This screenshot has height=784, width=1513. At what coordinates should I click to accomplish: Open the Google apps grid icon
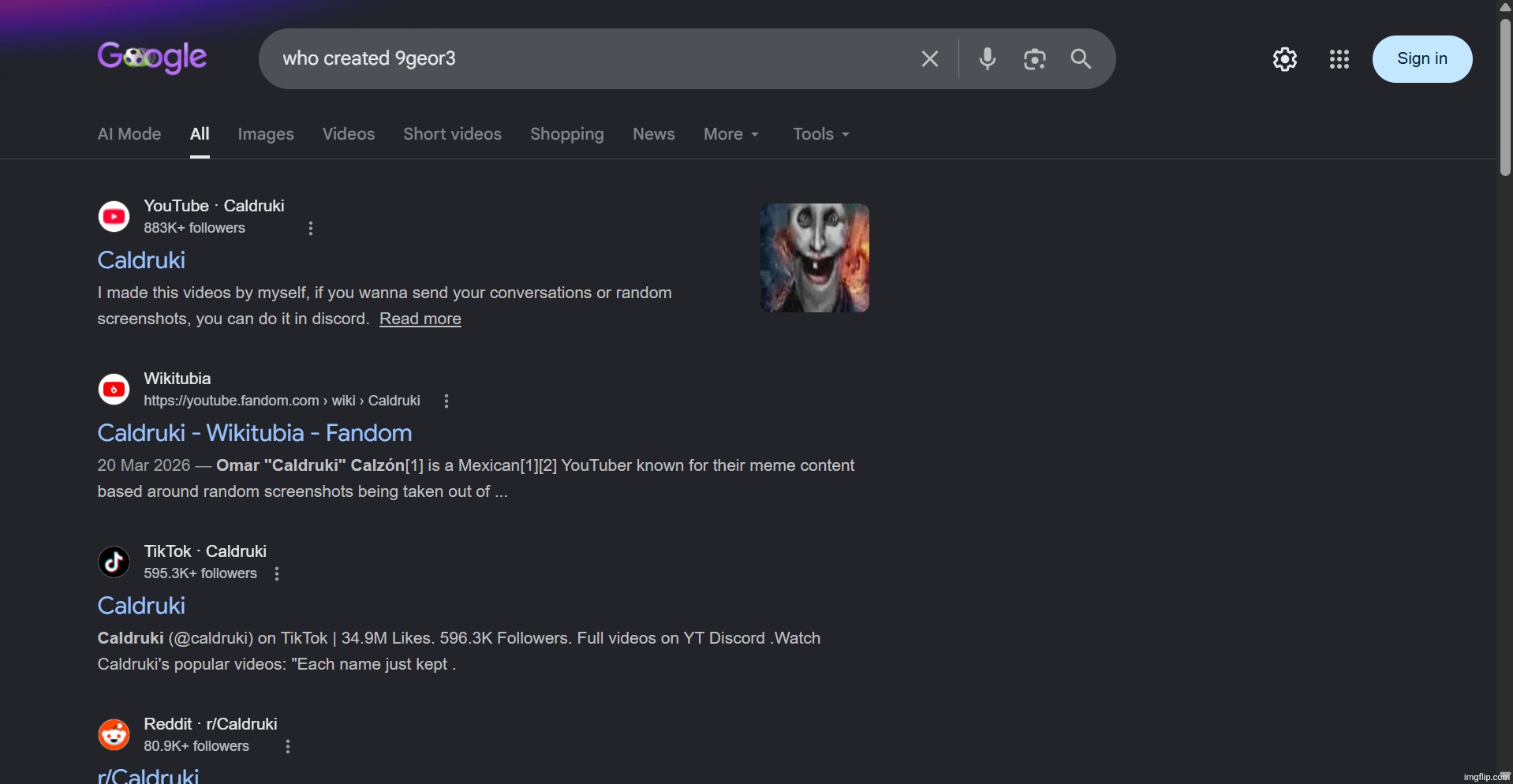coord(1339,59)
